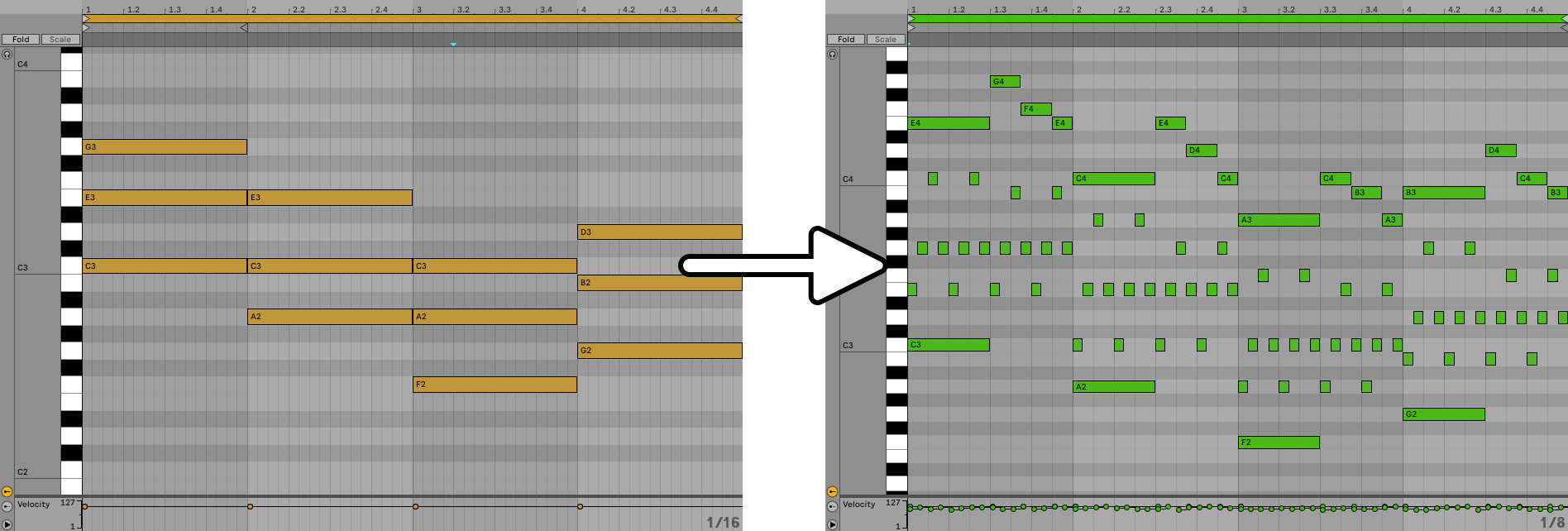
Task: Select the G4 note in the green clip
Action: (x=1006, y=81)
